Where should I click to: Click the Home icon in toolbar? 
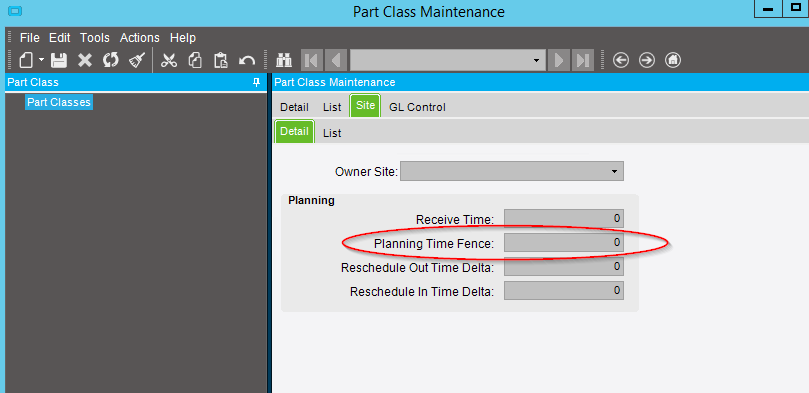[x=673, y=60]
